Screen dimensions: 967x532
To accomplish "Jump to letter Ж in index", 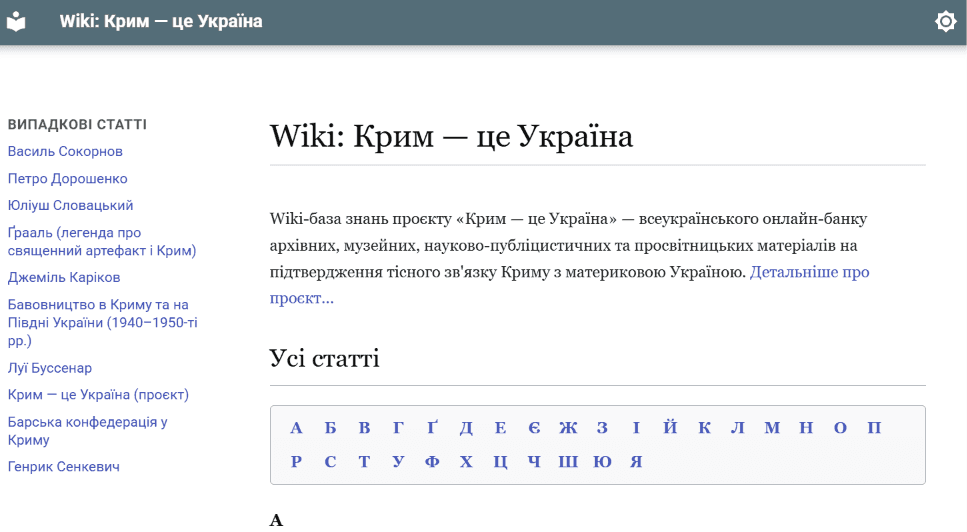I will [x=568, y=427].
